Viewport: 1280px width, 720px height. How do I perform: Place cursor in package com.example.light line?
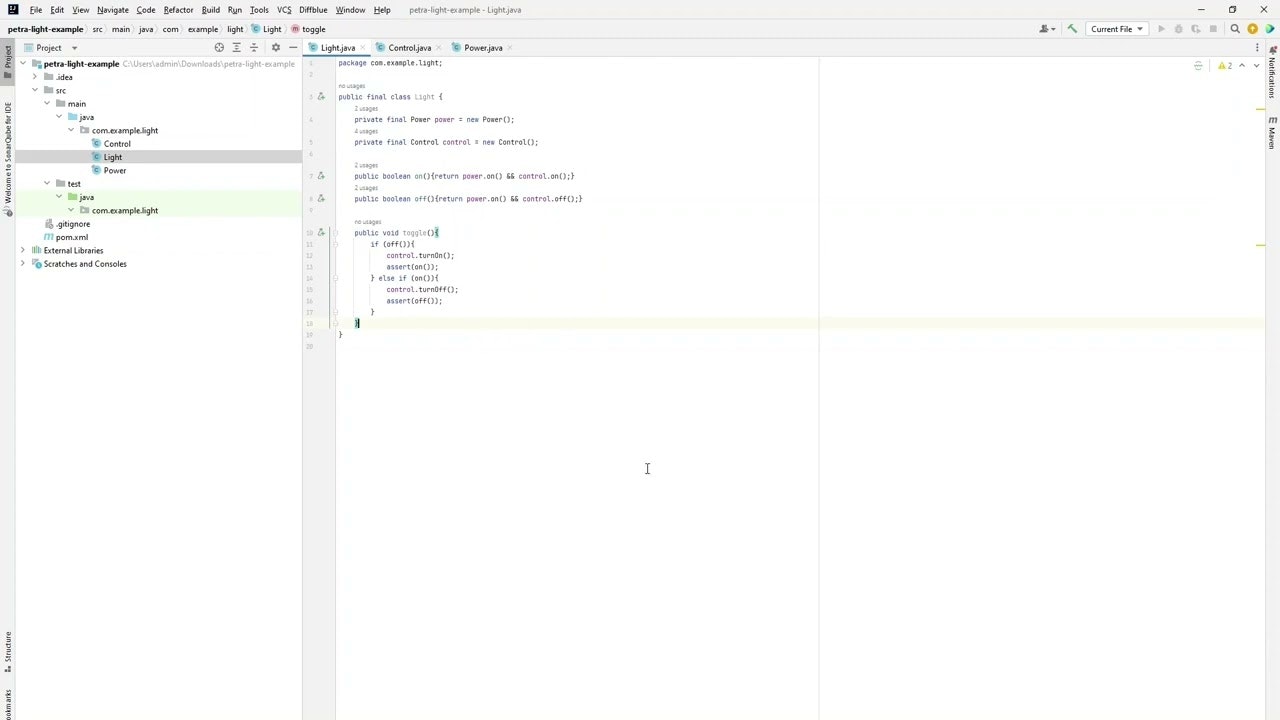(x=390, y=63)
